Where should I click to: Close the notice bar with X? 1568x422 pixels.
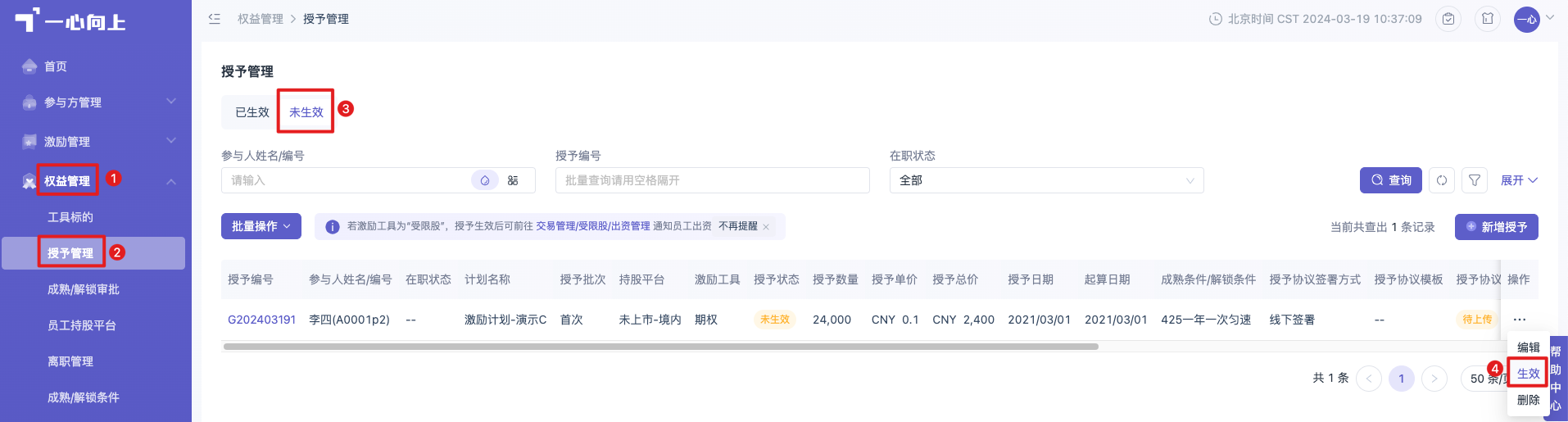click(766, 227)
